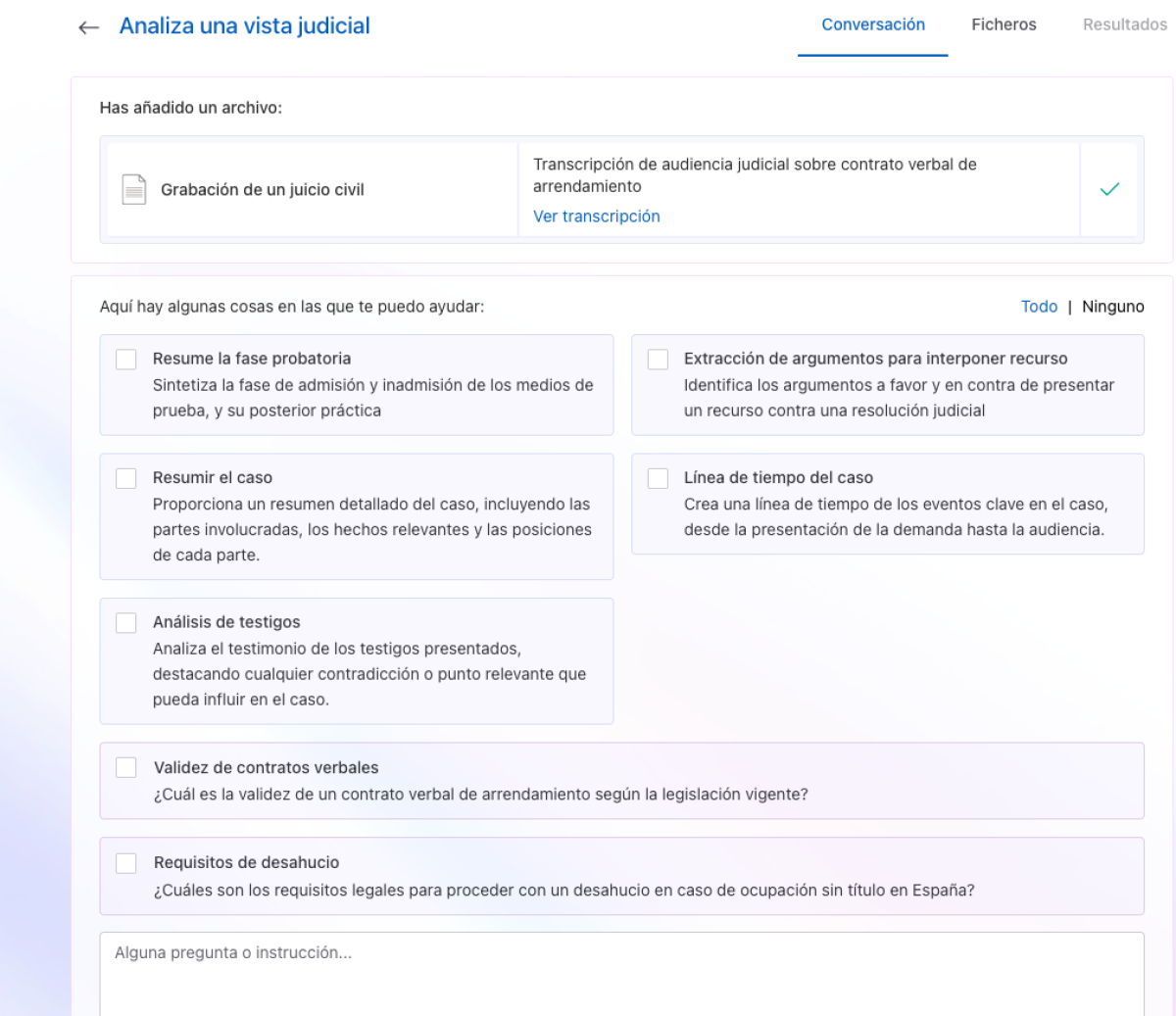Open the Resultados tab

(x=1125, y=24)
